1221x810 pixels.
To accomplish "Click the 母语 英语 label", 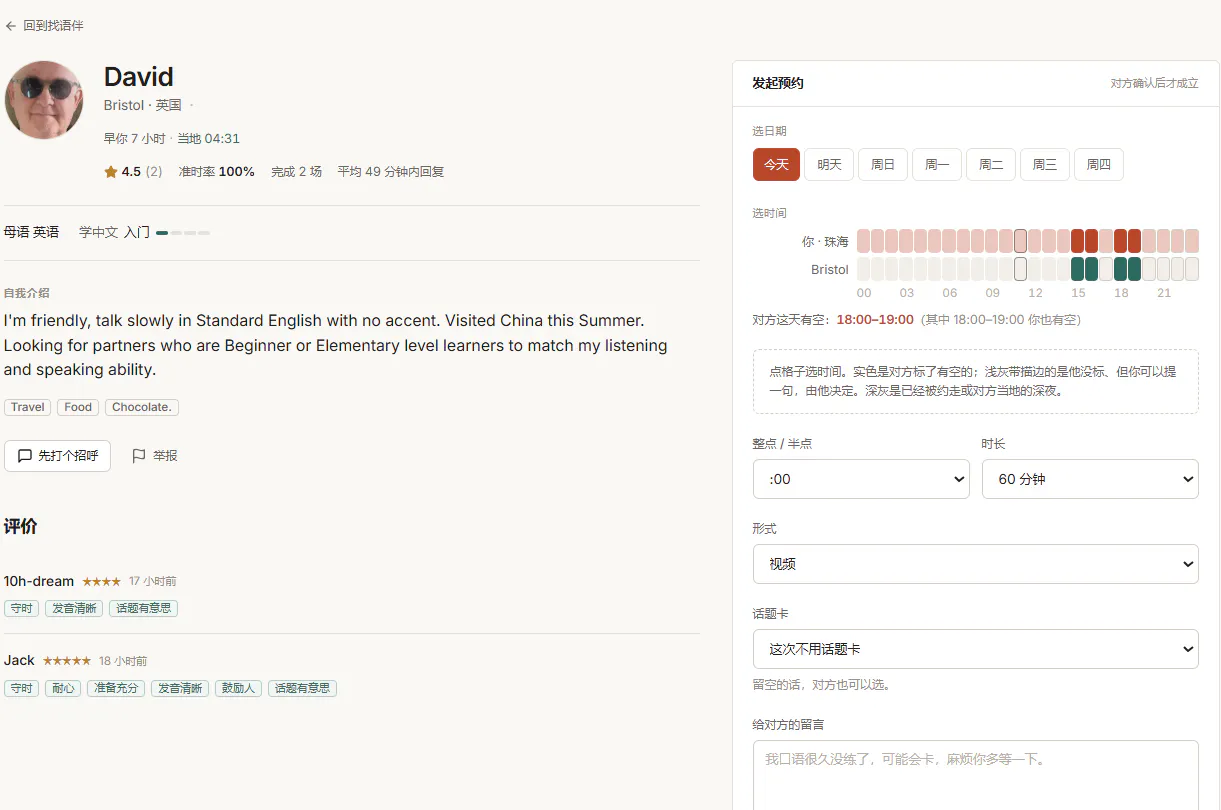I will tap(31, 232).
